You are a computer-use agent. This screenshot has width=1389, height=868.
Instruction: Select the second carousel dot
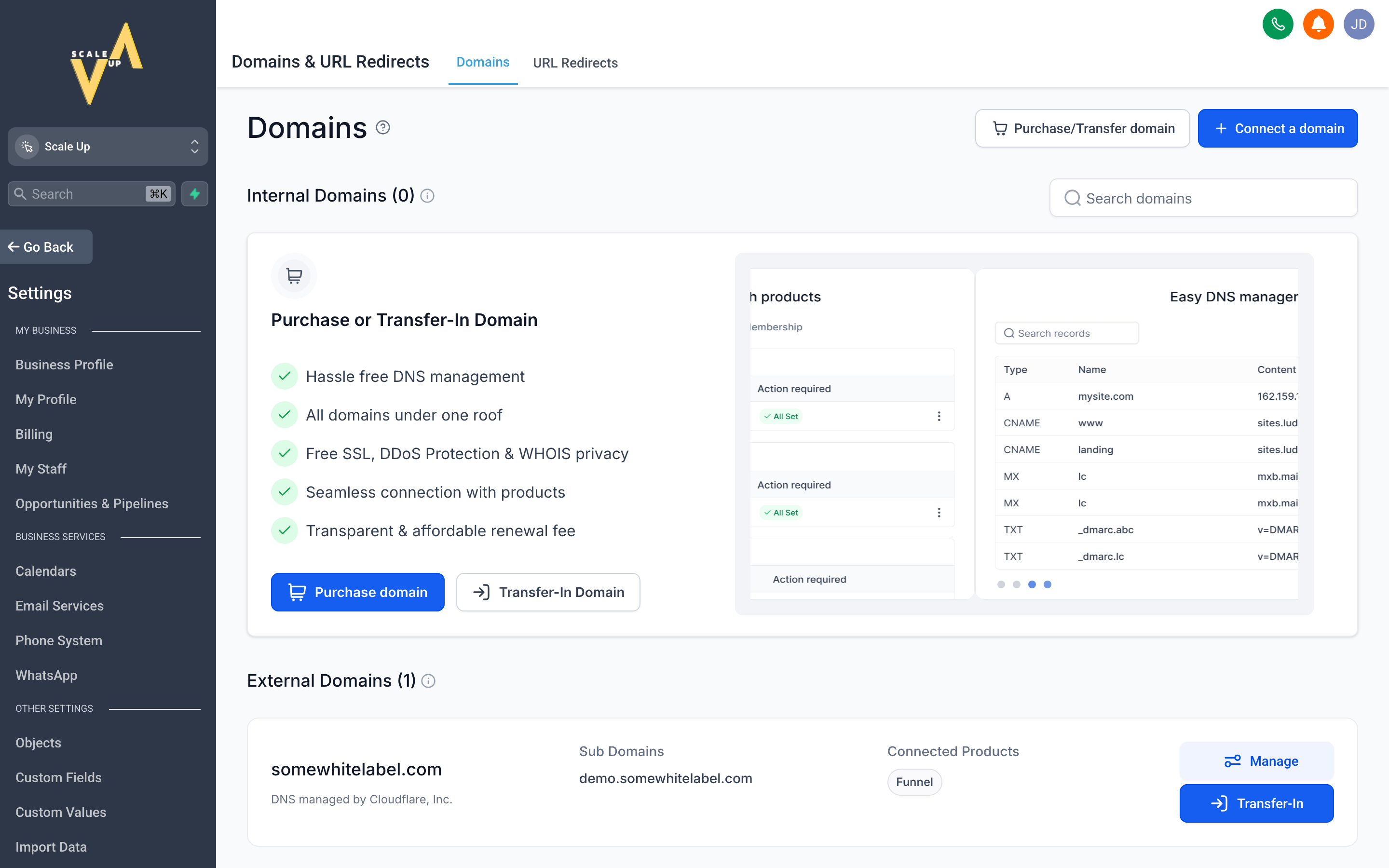[1017, 584]
